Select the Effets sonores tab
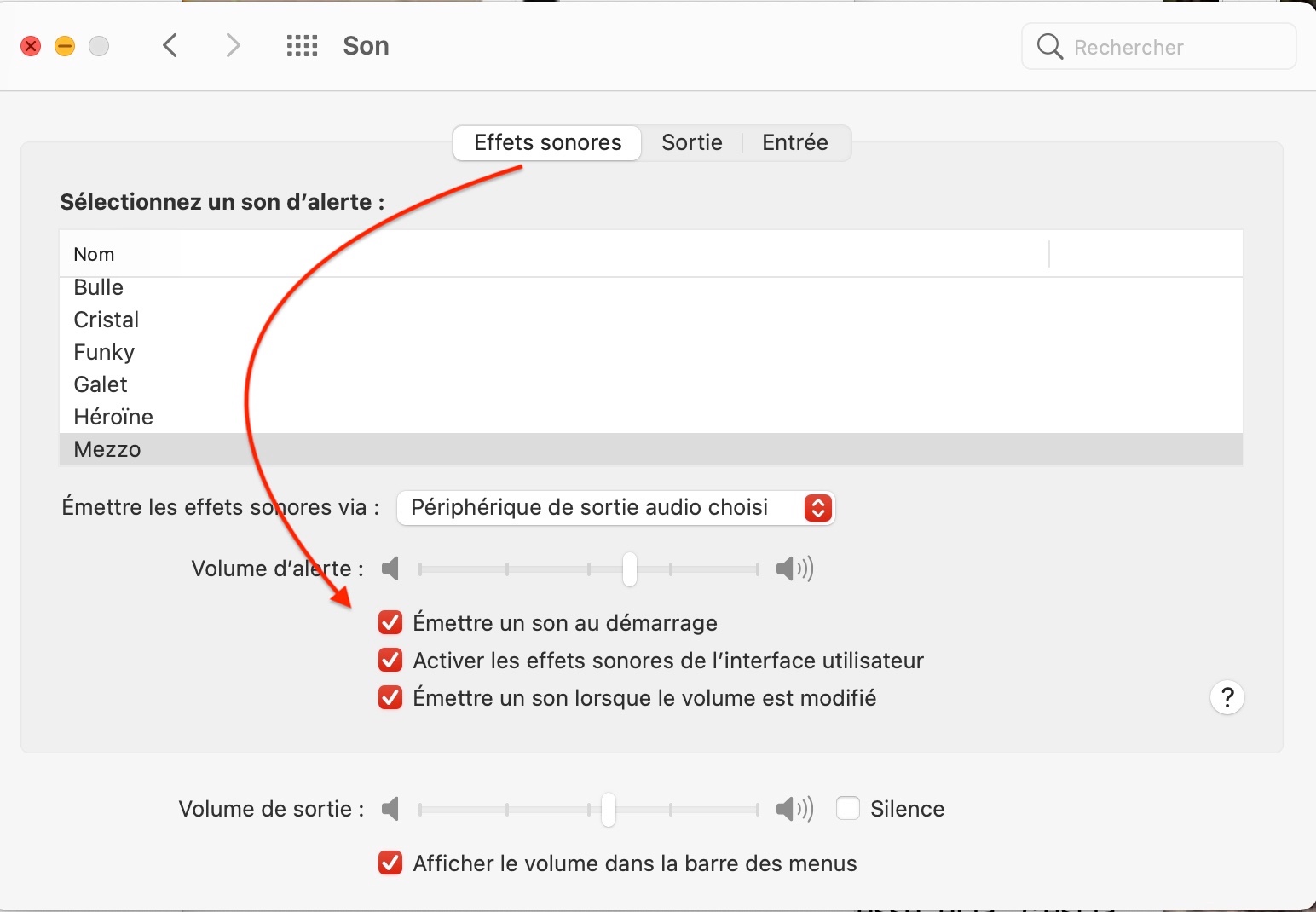Screen dimensions: 1316x912 (547, 142)
